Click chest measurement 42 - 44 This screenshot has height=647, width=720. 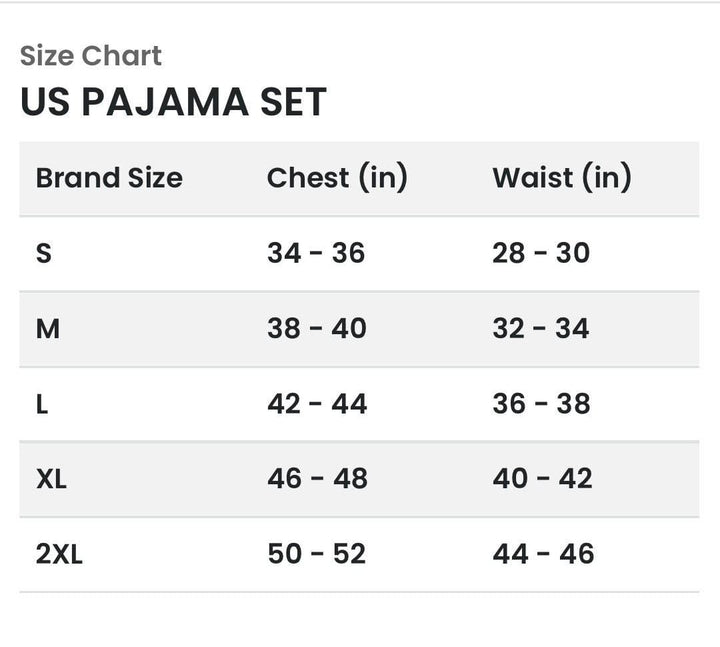316,404
